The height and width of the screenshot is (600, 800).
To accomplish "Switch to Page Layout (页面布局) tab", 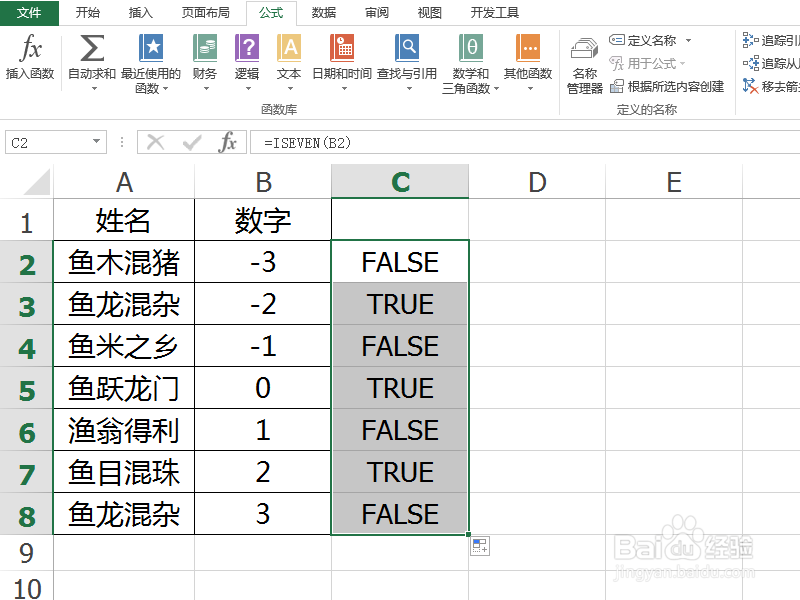I will [206, 13].
